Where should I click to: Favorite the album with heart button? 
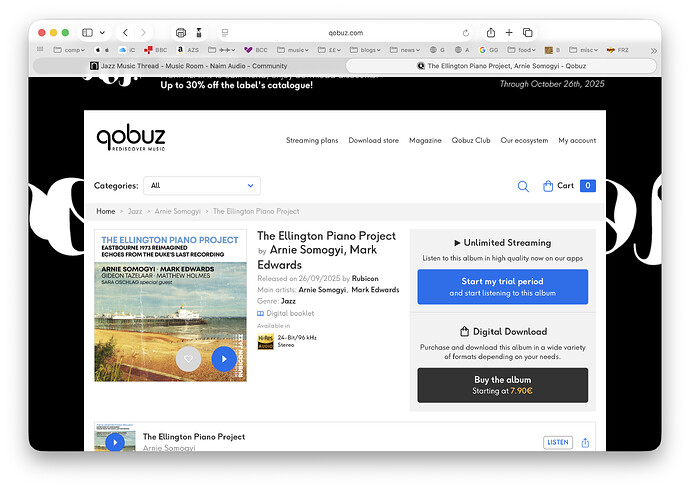tap(188, 359)
